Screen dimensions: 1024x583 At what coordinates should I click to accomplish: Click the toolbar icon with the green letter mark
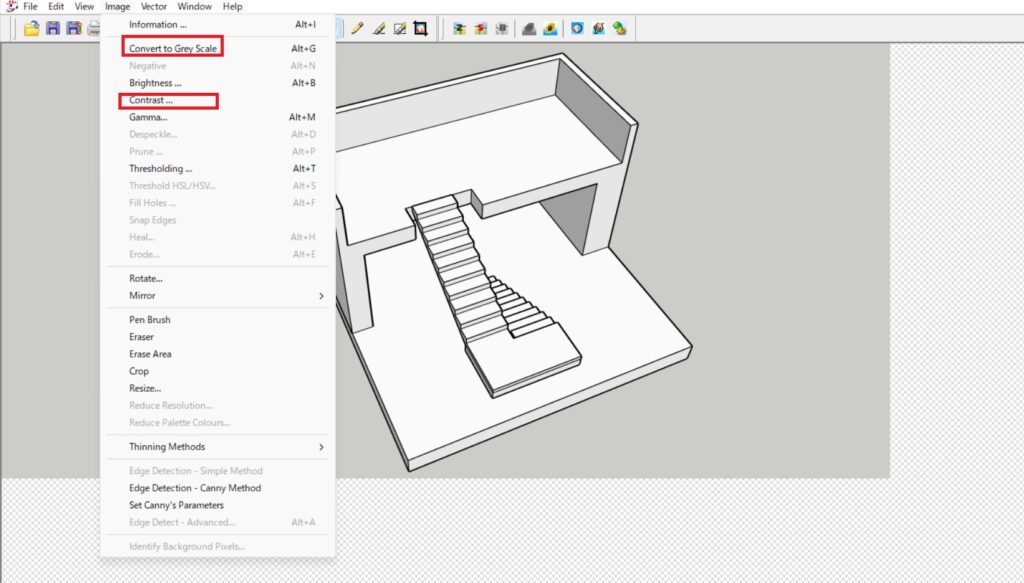[x=460, y=29]
